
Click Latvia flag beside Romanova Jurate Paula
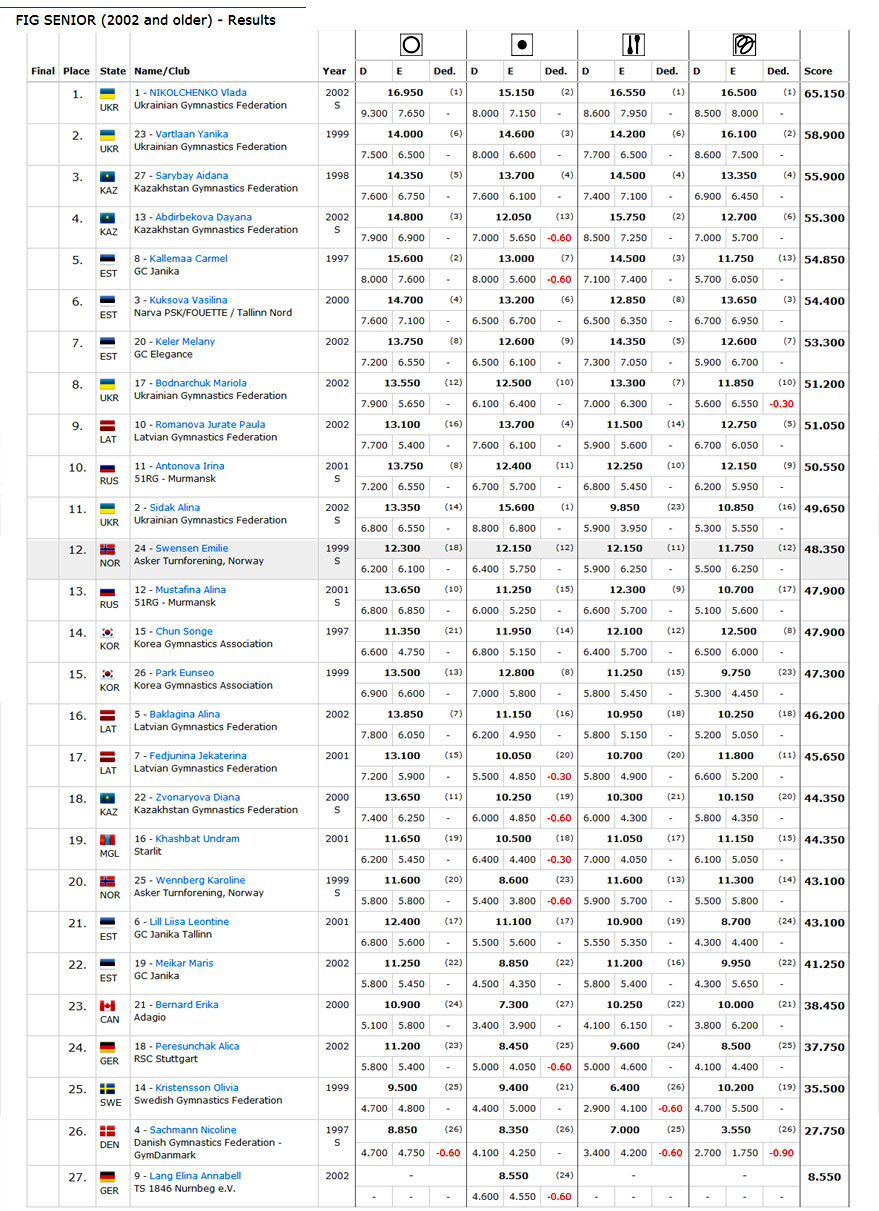[107, 425]
